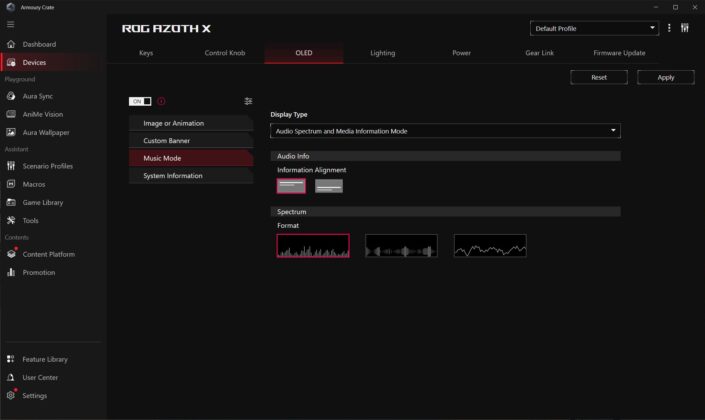Select Custom Banner mode
This screenshot has height=420, width=705.
(191, 140)
